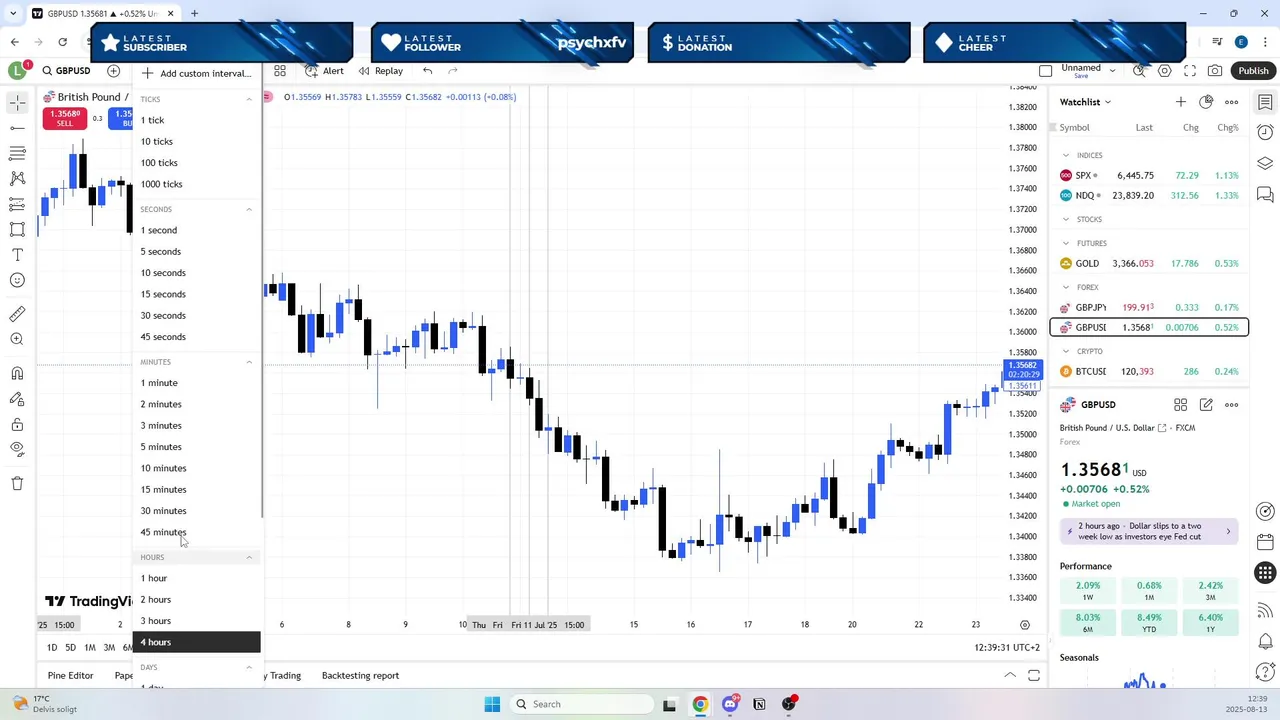The height and width of the screenshot is (720, 1280).
Task: Set the 1D date range
Action: point(52,647)
